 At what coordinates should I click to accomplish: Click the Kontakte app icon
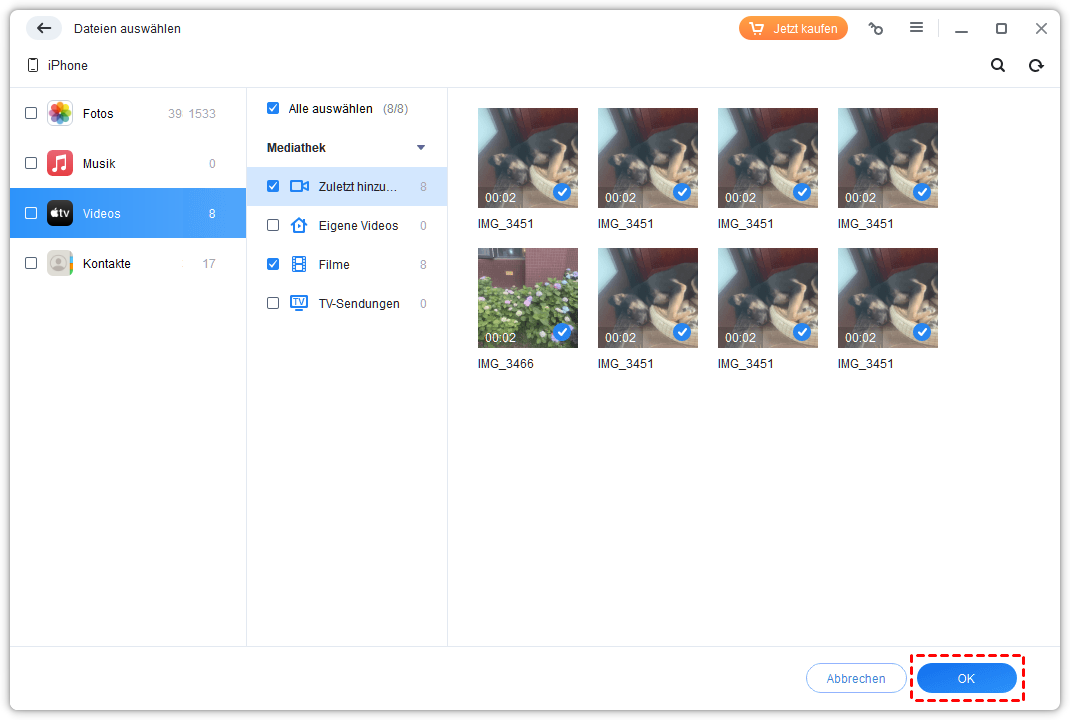point(60,263)
